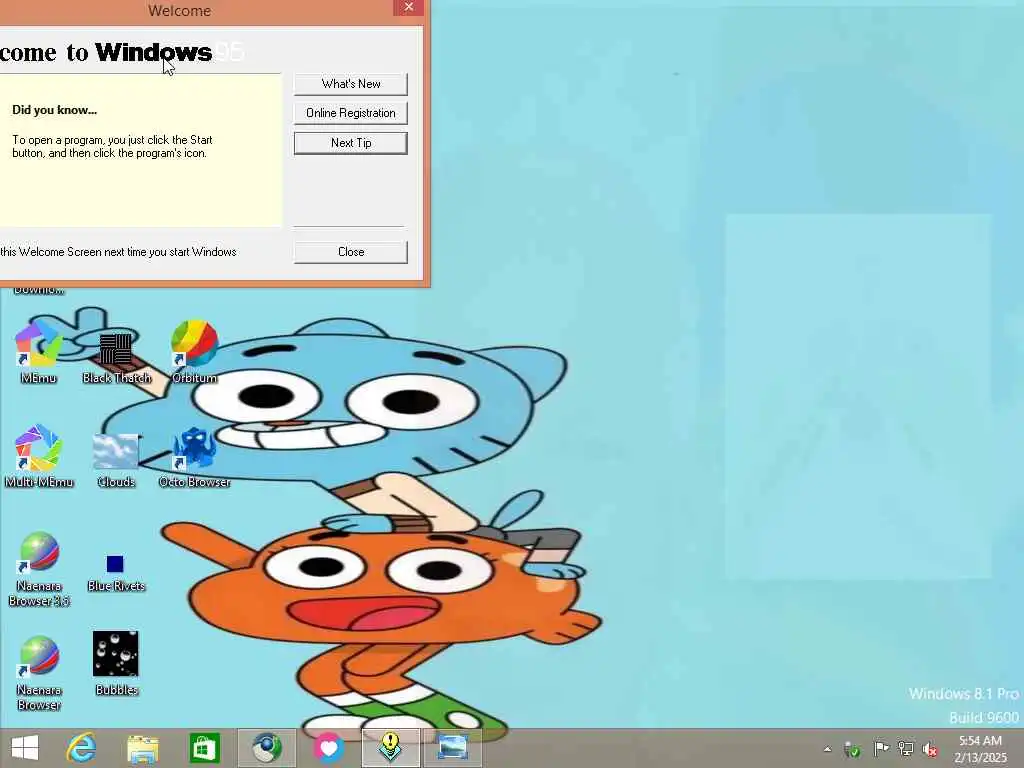
Task: Close the Welcome window with the X
Action: pyautogui.click(x=408, y=7)
